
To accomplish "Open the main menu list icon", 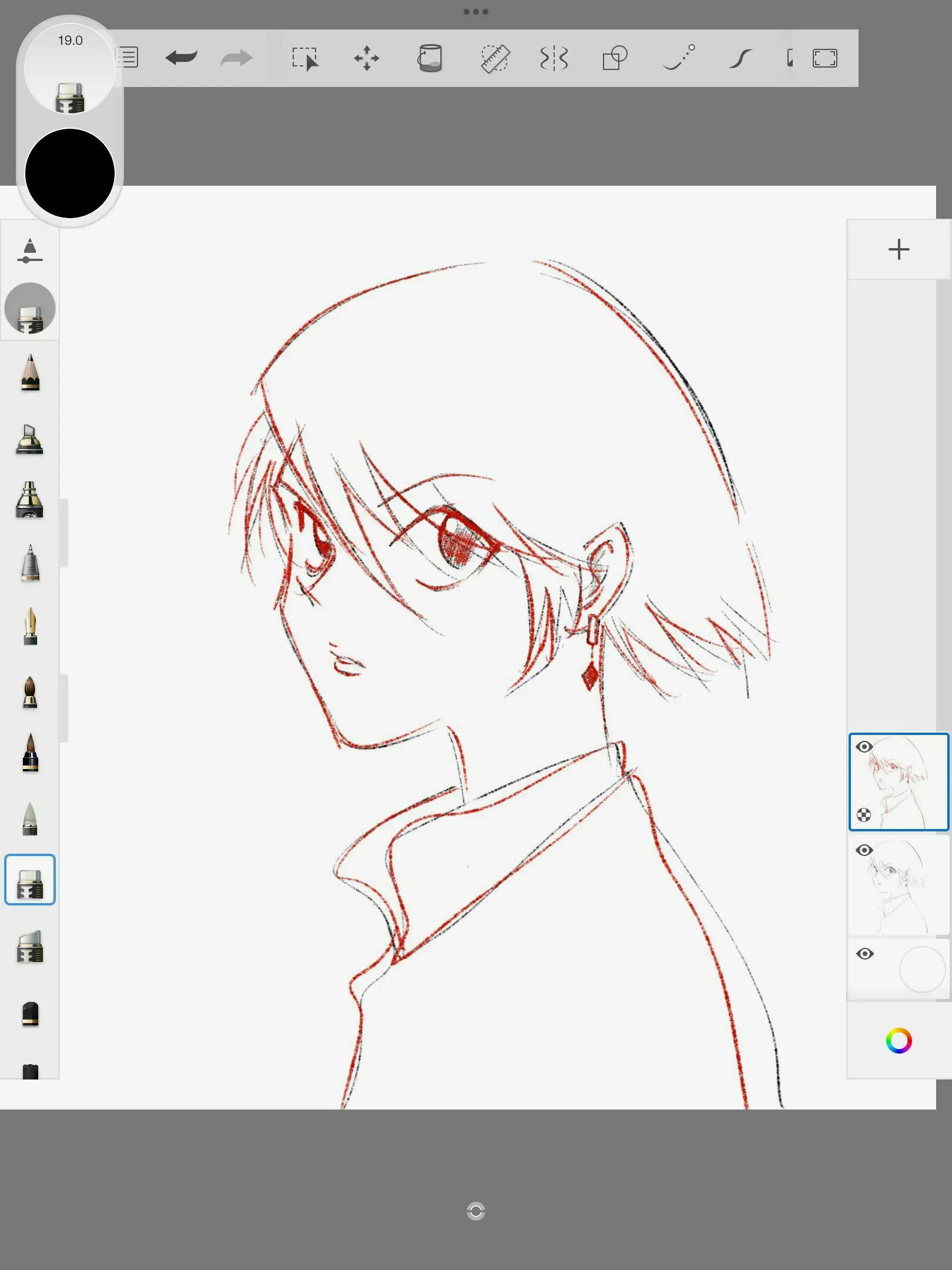I will pos(129,58).
